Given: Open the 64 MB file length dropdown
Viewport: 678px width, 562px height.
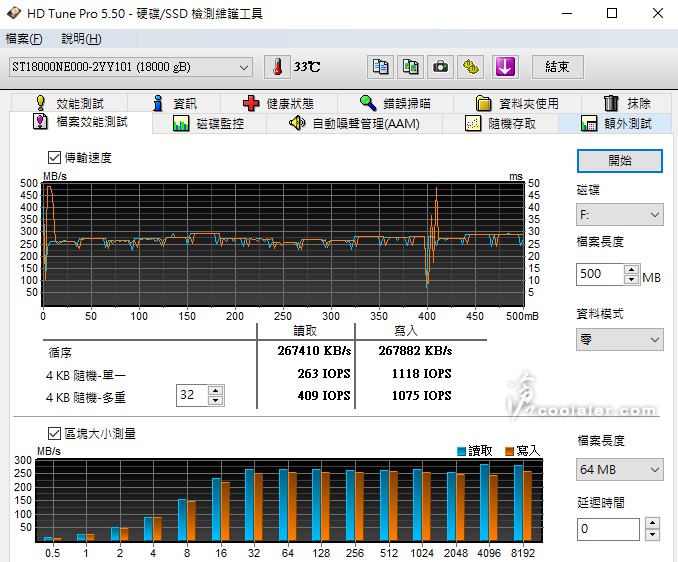Looking at the screenshot, I should pos(620,469).
